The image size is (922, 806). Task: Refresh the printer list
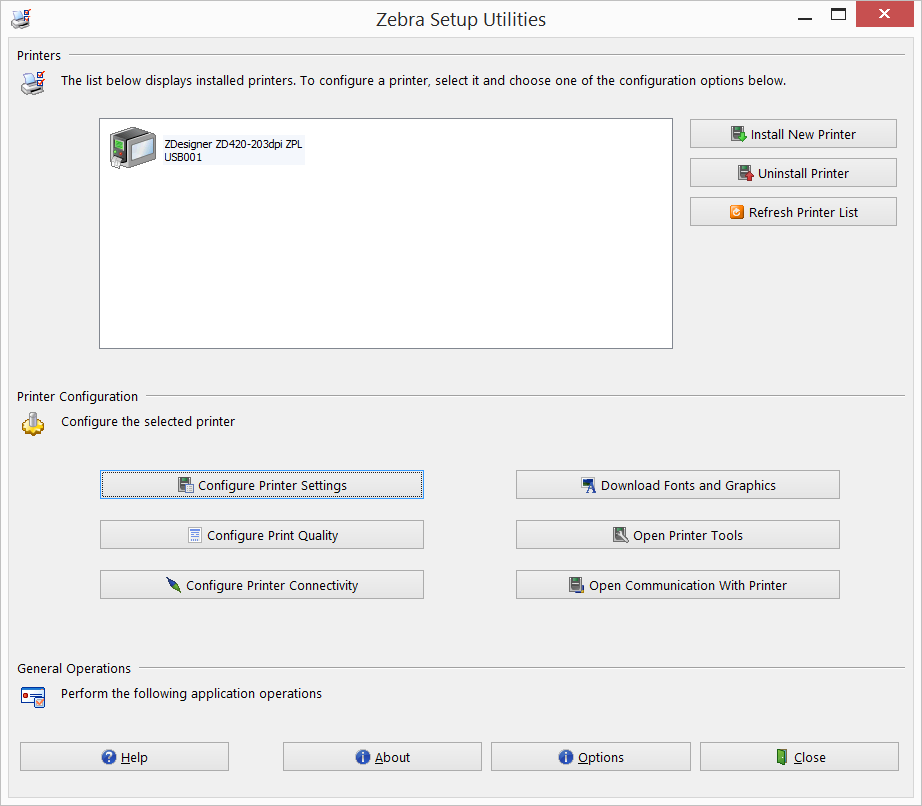(793, 212)
